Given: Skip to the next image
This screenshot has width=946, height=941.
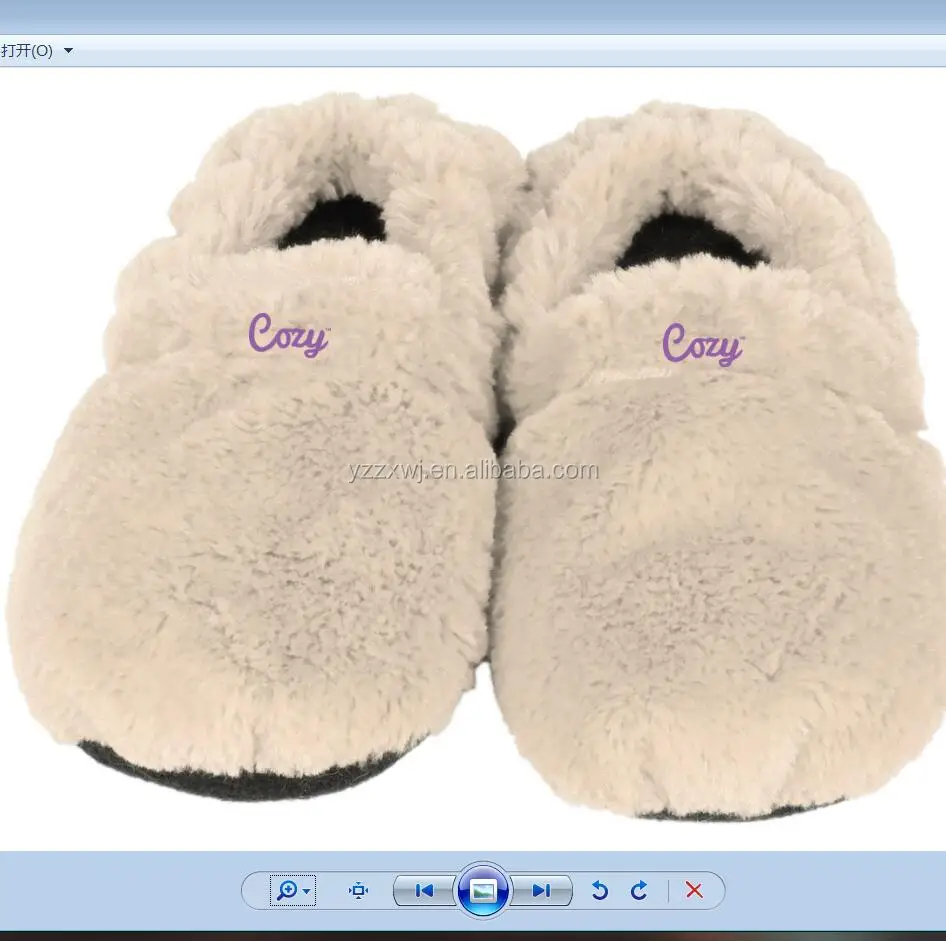Looking at the screenshot, I should point(541,890).
